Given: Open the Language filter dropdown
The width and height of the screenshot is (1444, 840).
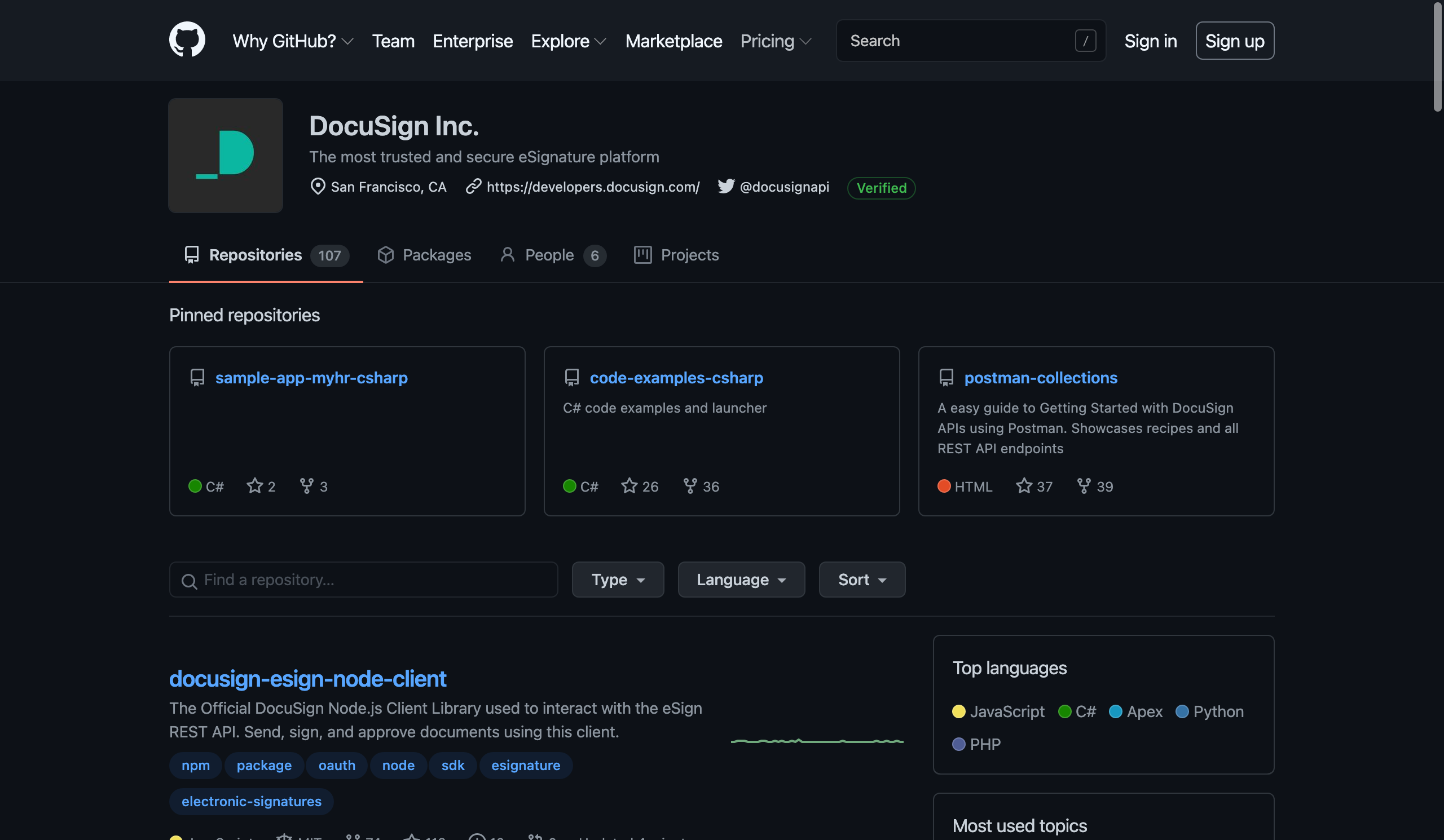Looking at the screenshot, I should tap(741, 580).
